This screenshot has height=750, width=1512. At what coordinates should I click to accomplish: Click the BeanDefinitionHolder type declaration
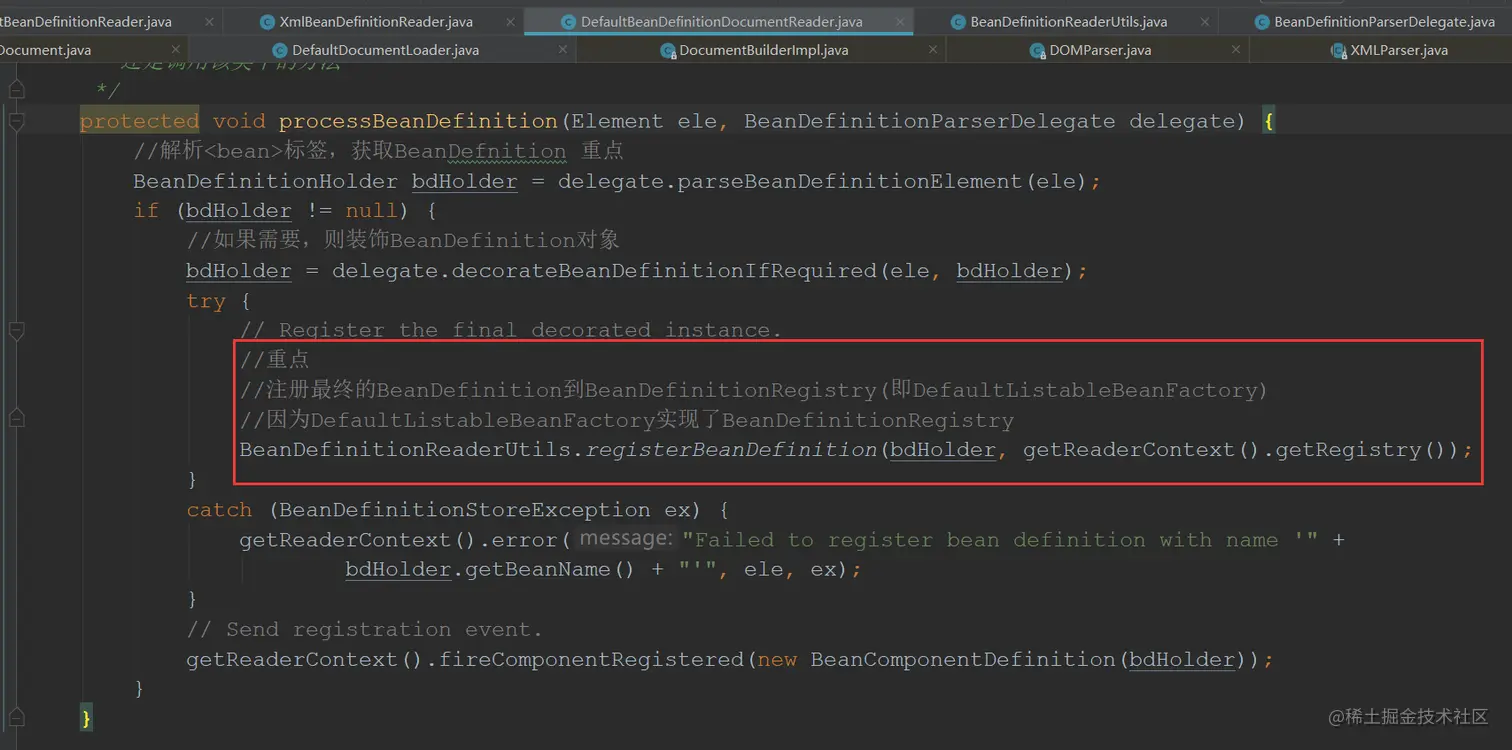265,181
